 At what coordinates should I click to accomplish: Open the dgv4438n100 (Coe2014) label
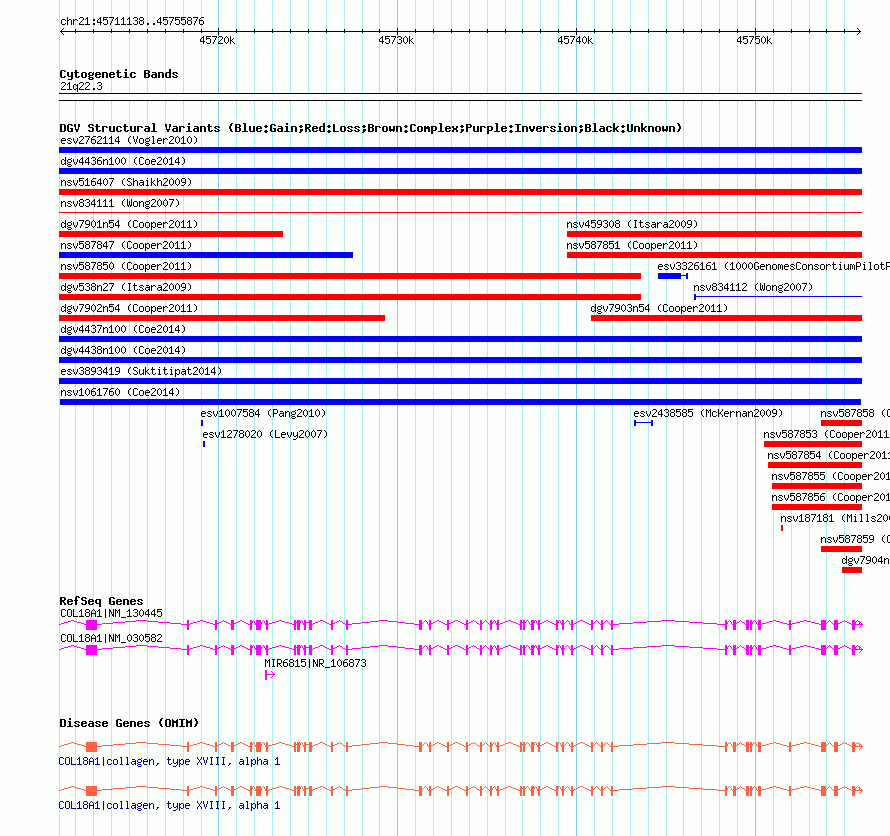123,350
